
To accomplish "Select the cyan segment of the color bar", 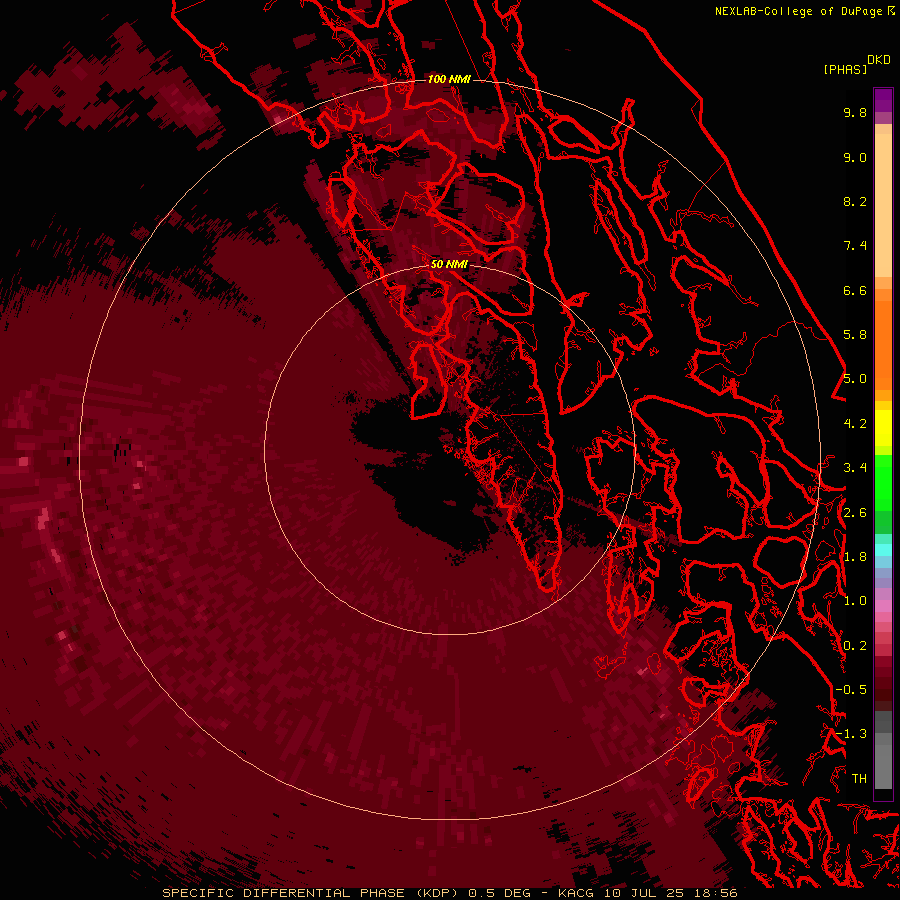I will [x=883, y=549].
